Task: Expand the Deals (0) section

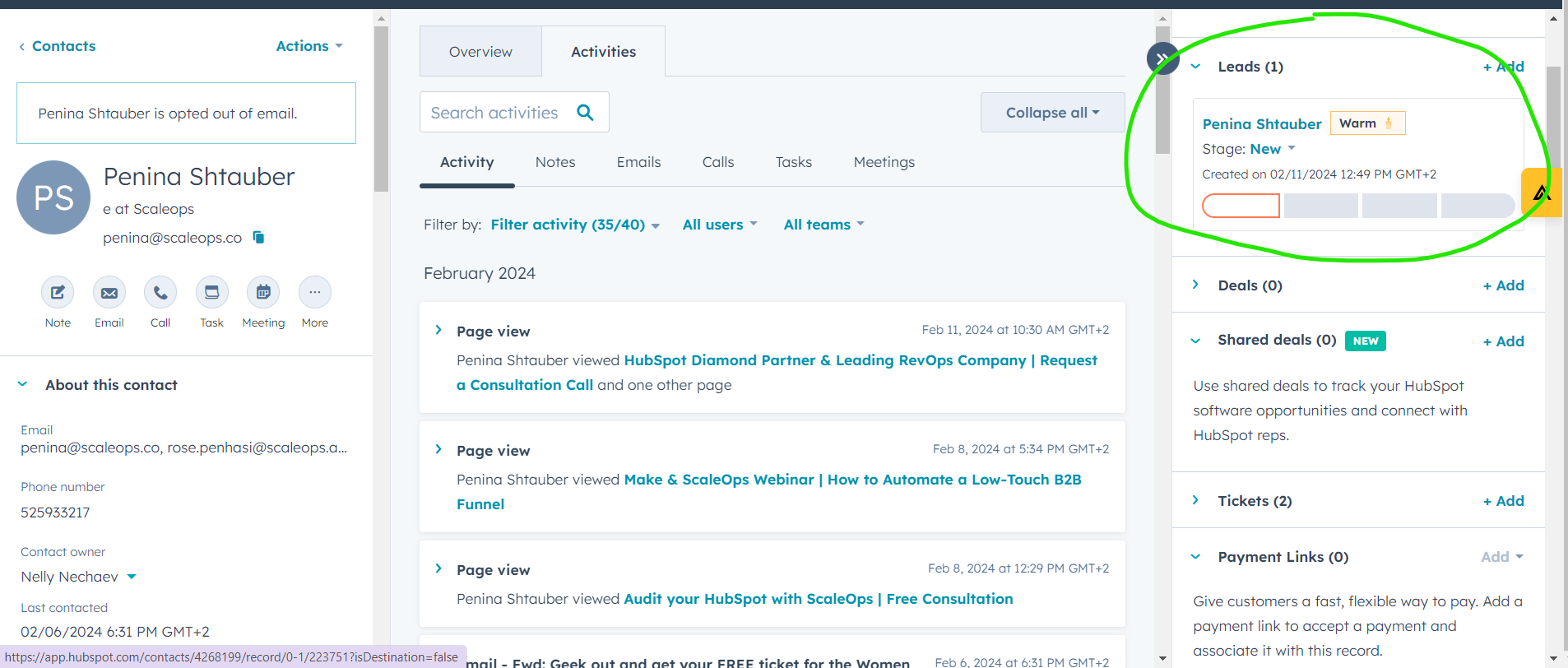Action: (x=1195, y=285)
